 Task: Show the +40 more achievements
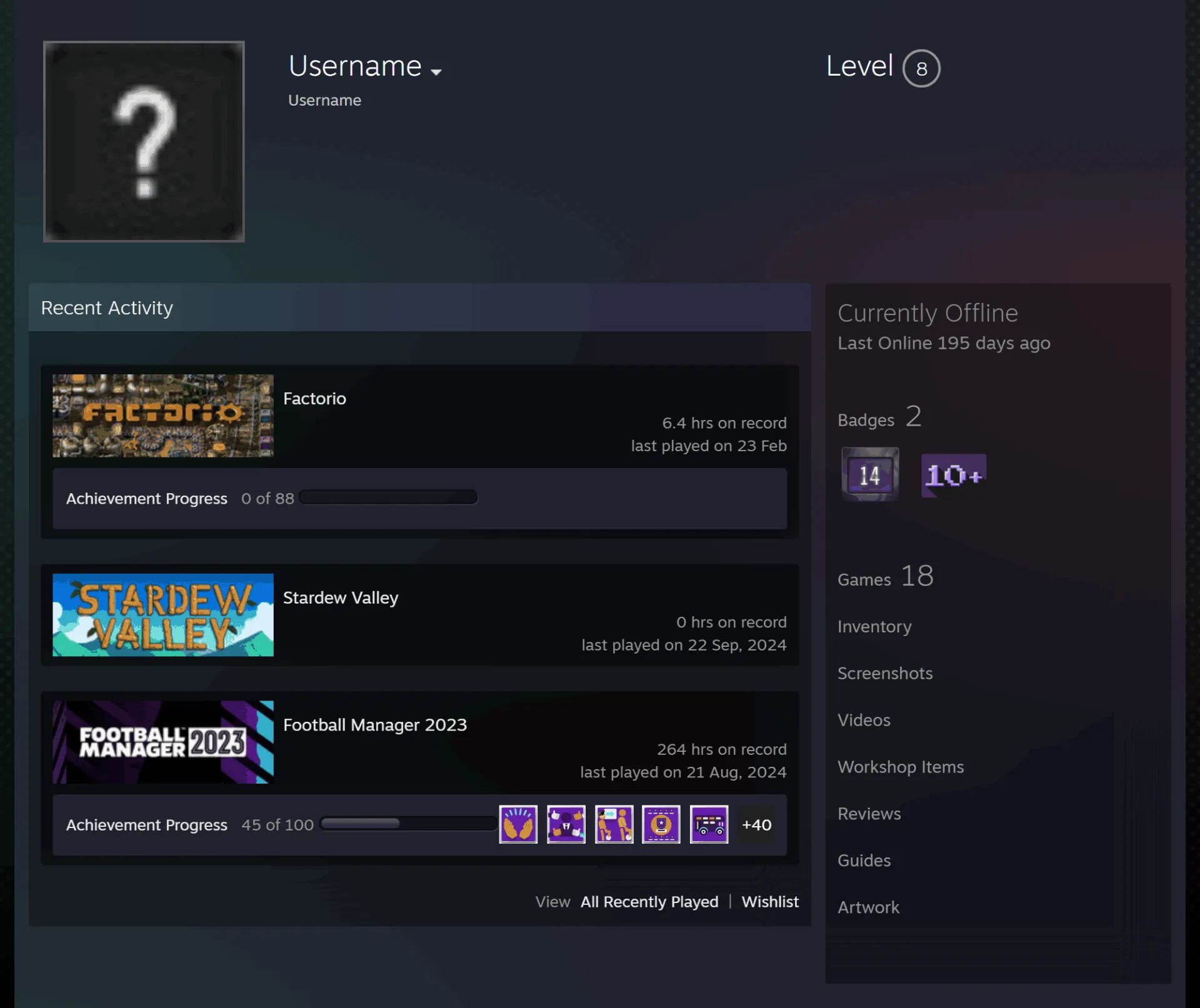click(757, 825)
